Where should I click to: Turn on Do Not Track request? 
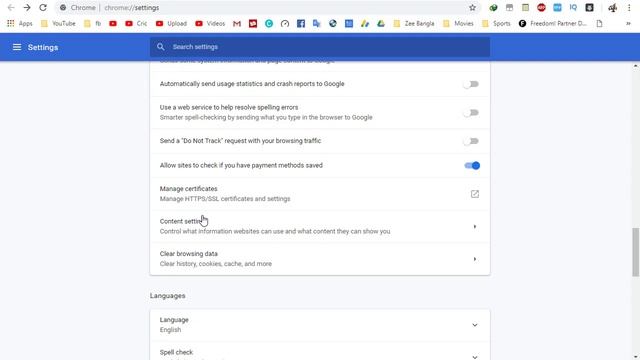(x=471, y=141)
